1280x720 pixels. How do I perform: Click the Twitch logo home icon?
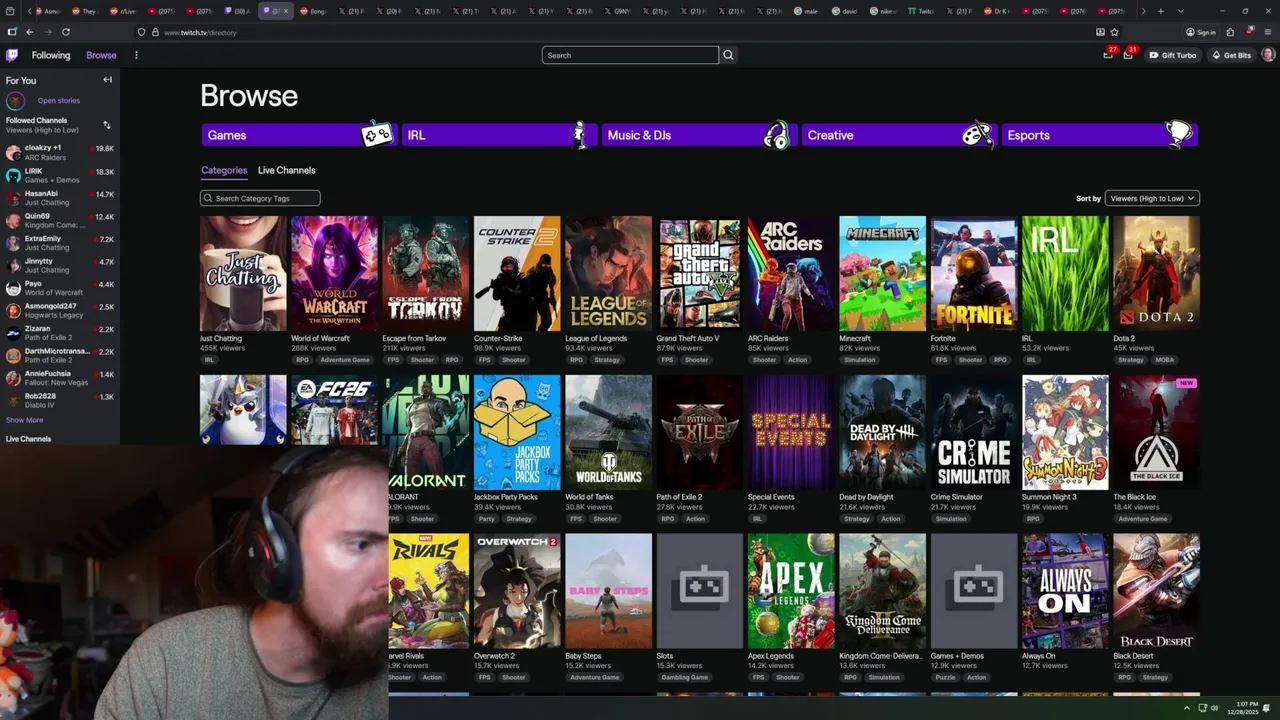[12, 55]
